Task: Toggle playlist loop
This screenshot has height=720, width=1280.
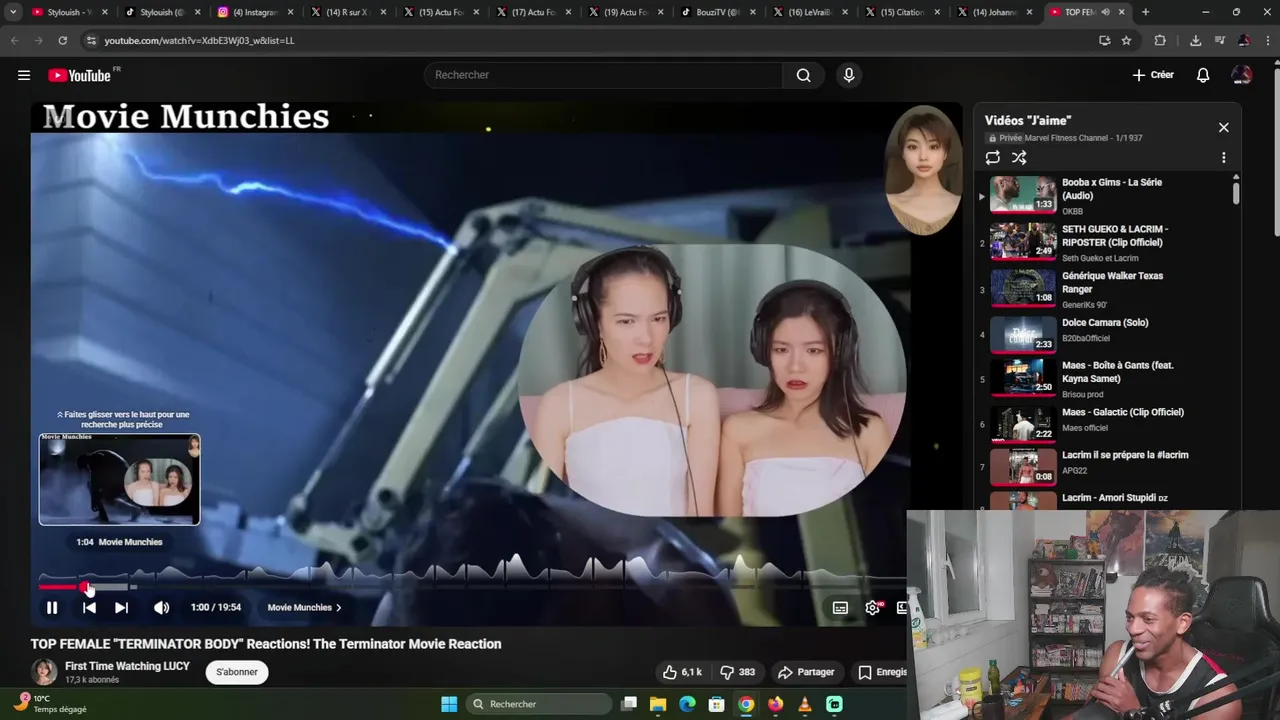Action: pyautogui.click(x=992, y=157)
